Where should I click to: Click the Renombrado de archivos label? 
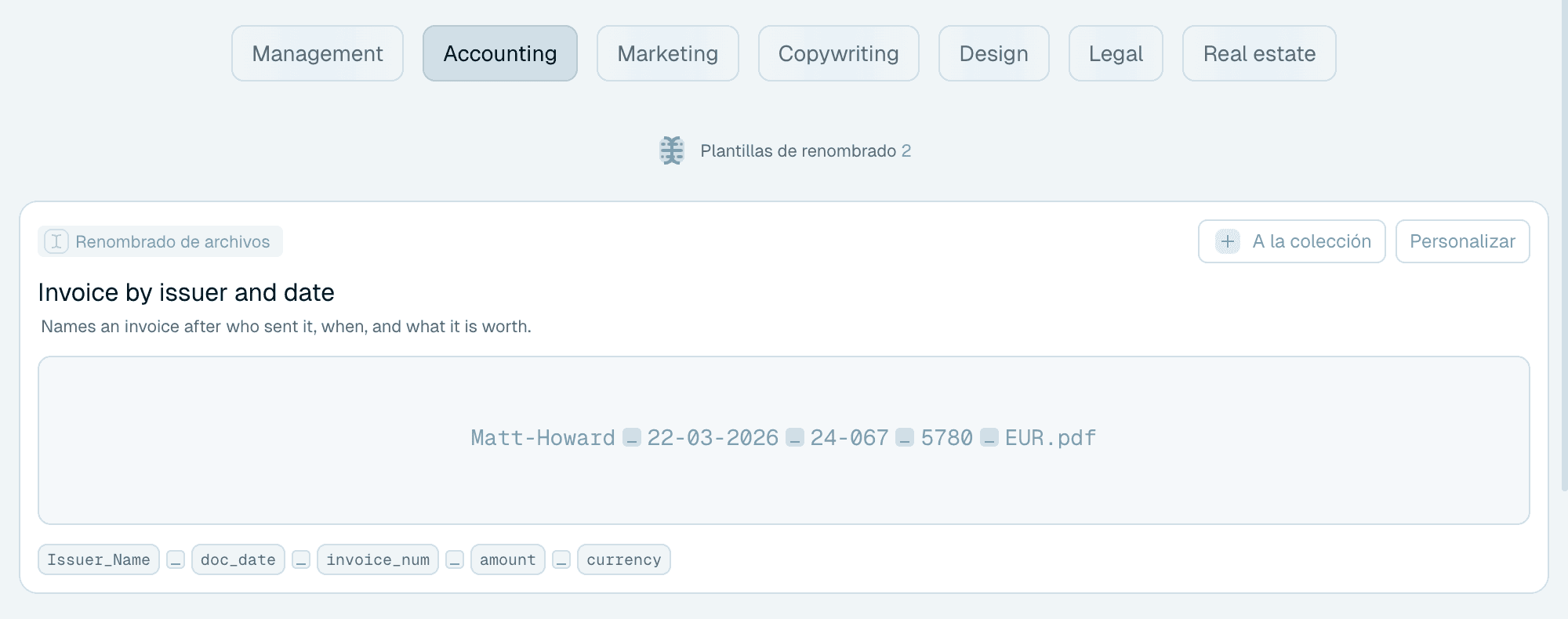tap(172, 241)
